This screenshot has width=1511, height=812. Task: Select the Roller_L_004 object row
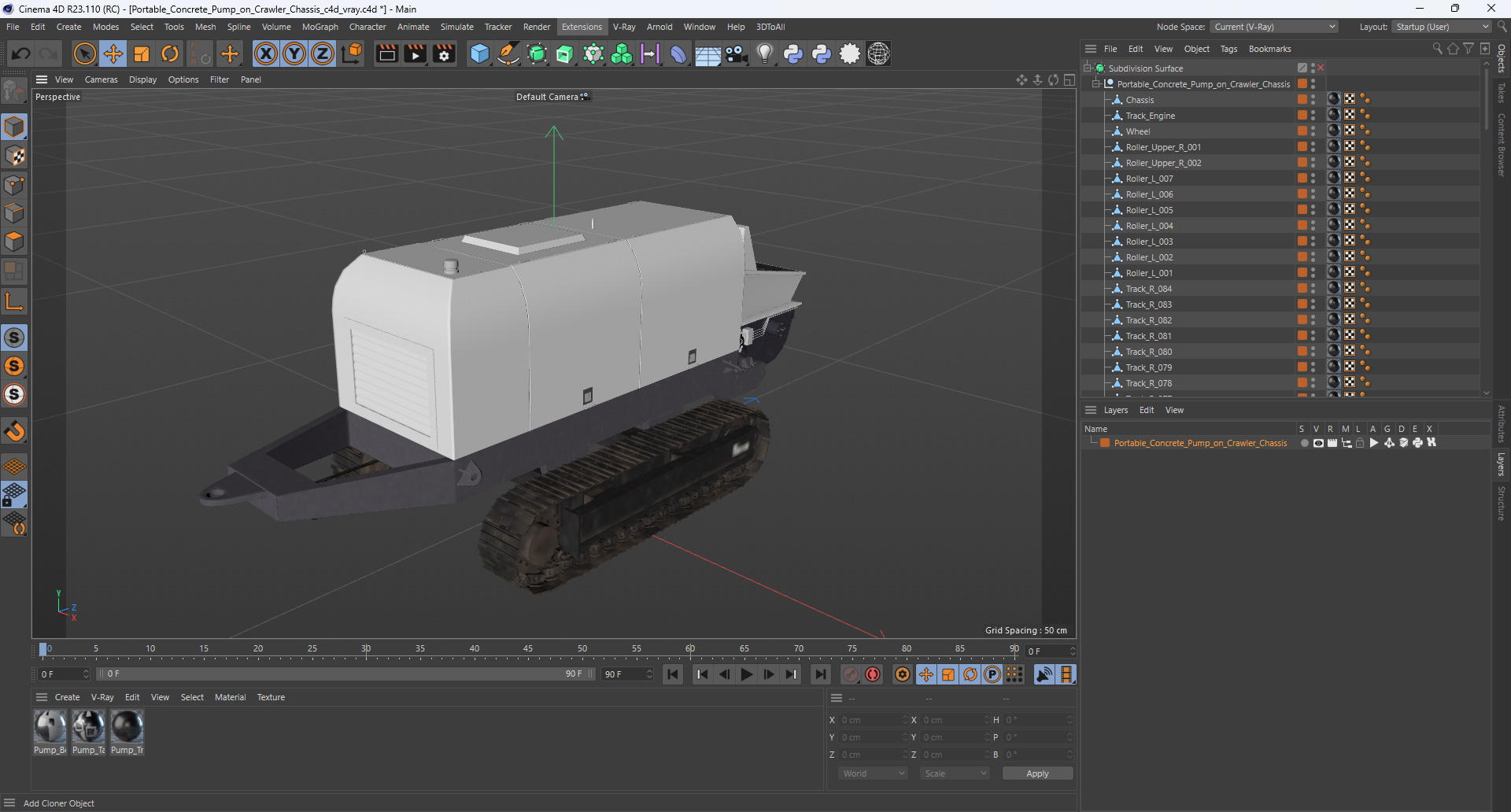tap(1149, 226)
